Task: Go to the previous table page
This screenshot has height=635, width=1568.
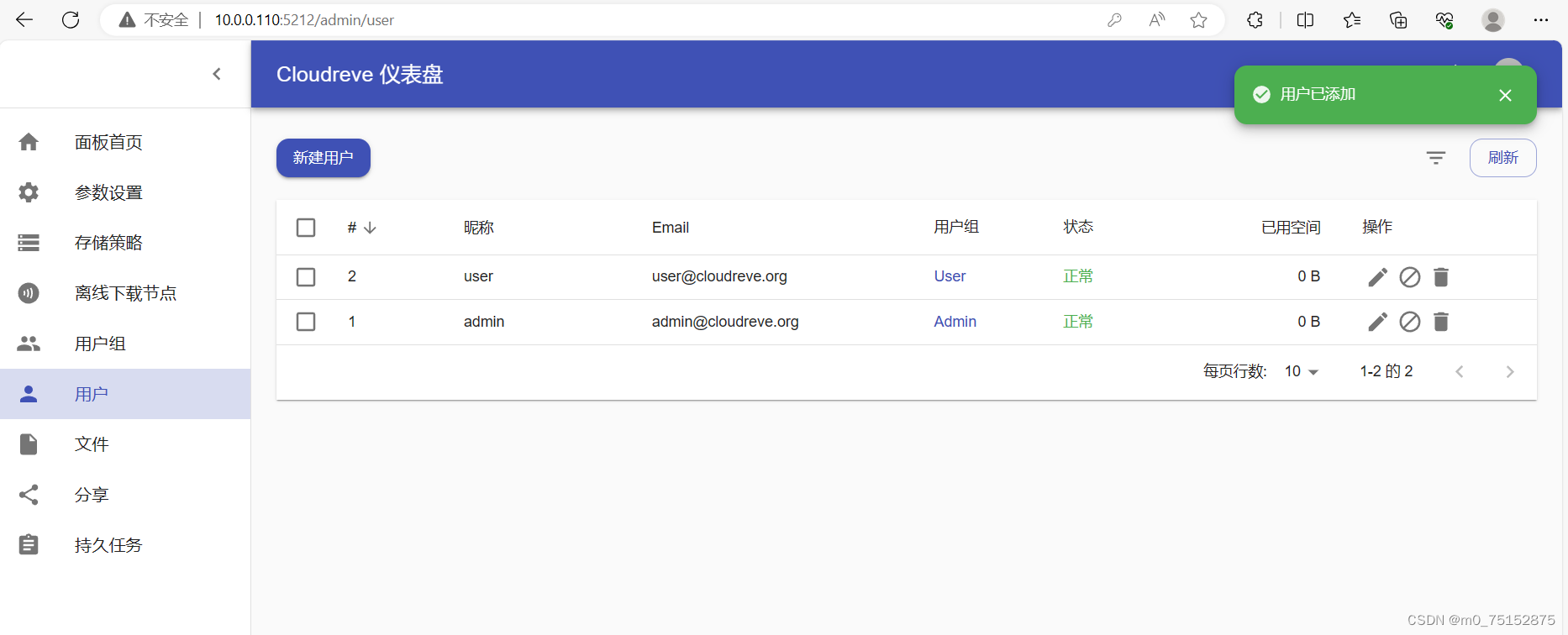Action: [1460, 371]
